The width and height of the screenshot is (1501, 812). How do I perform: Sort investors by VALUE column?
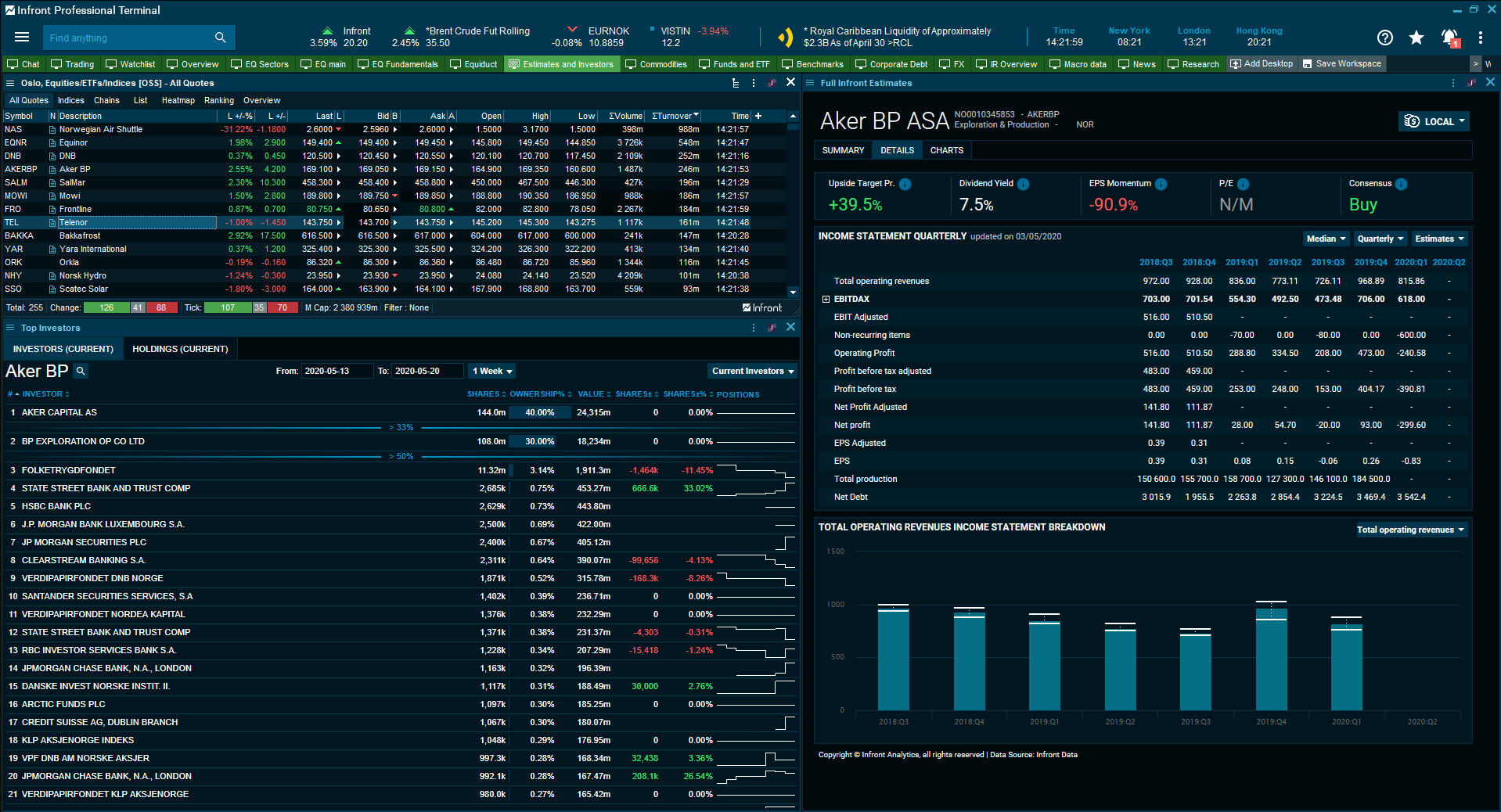pyautogui.click(x=595, y=394)
